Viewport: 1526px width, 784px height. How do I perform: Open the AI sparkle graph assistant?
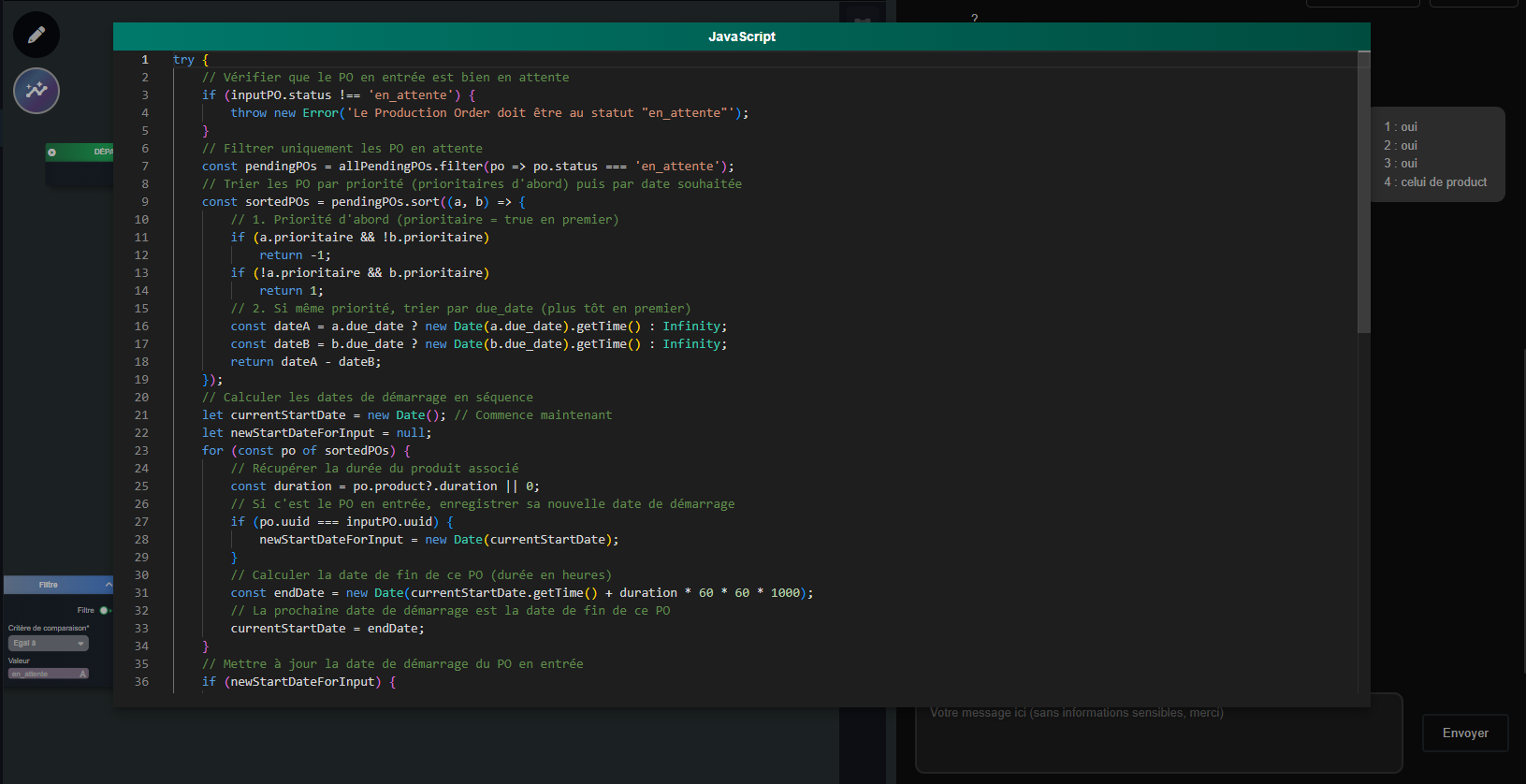click(x=36, y=91)
